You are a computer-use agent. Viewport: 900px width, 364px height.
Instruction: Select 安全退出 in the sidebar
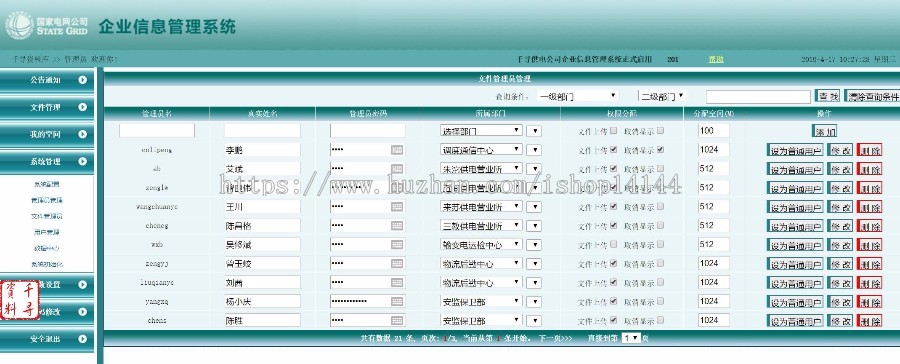[46, 339]
